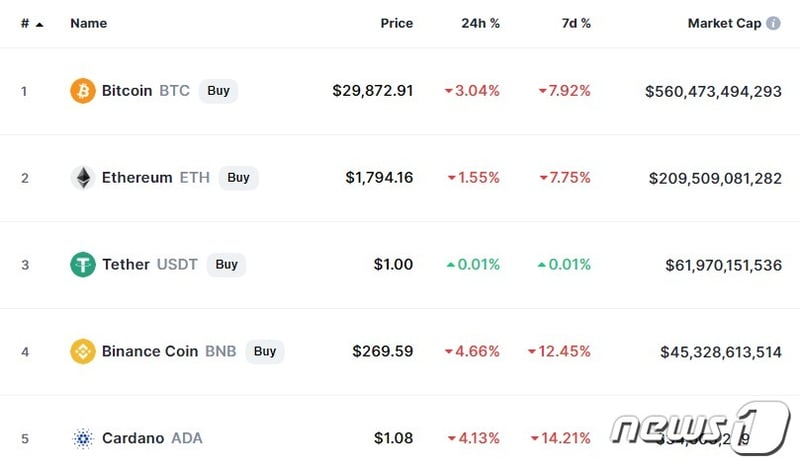800x467 pixels.
Task: Sort by Market Cap column header
Action: [724, 23]
